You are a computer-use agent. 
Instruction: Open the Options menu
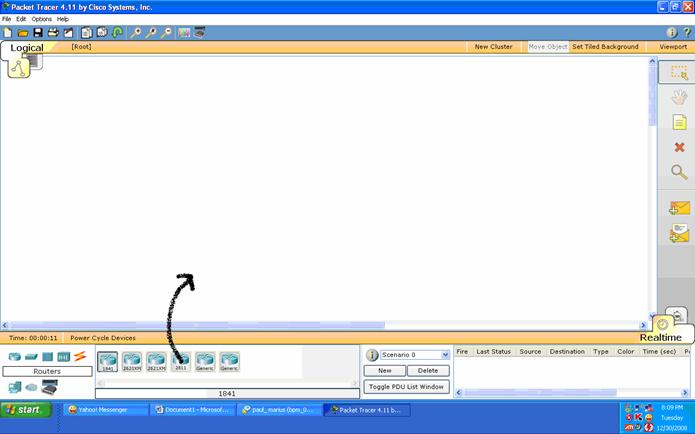41,19
